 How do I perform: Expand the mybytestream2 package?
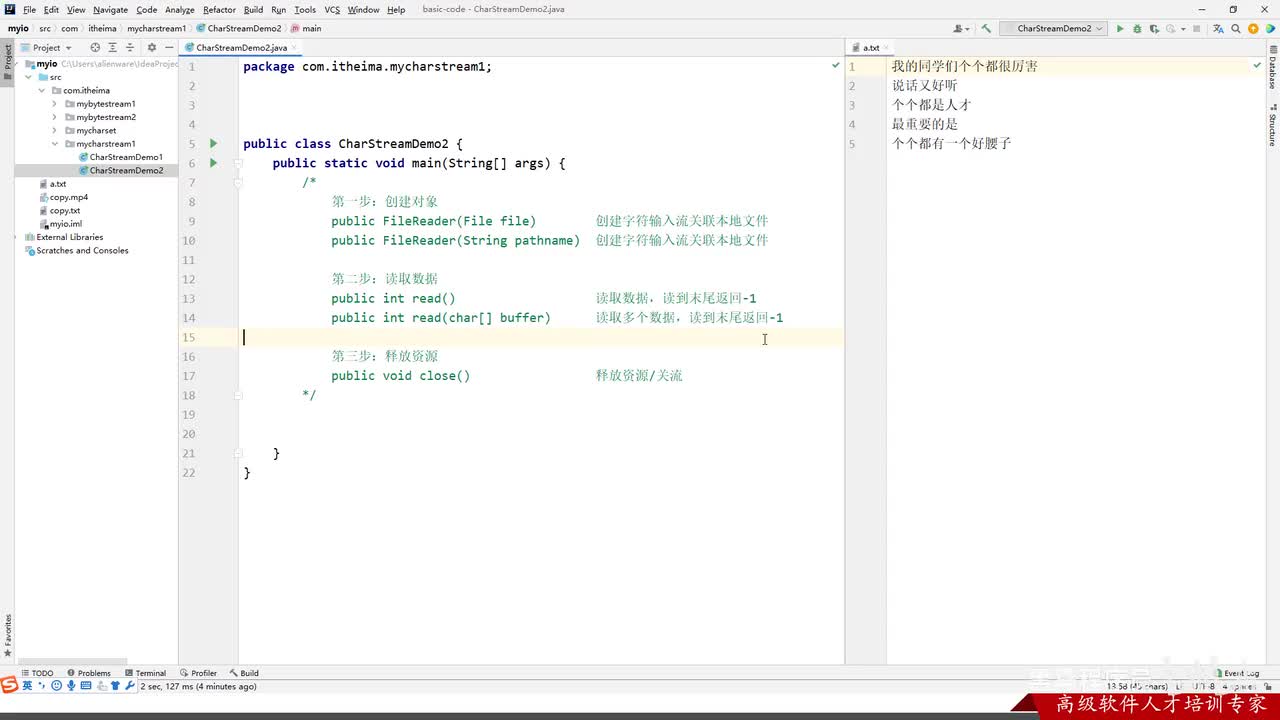55,117
